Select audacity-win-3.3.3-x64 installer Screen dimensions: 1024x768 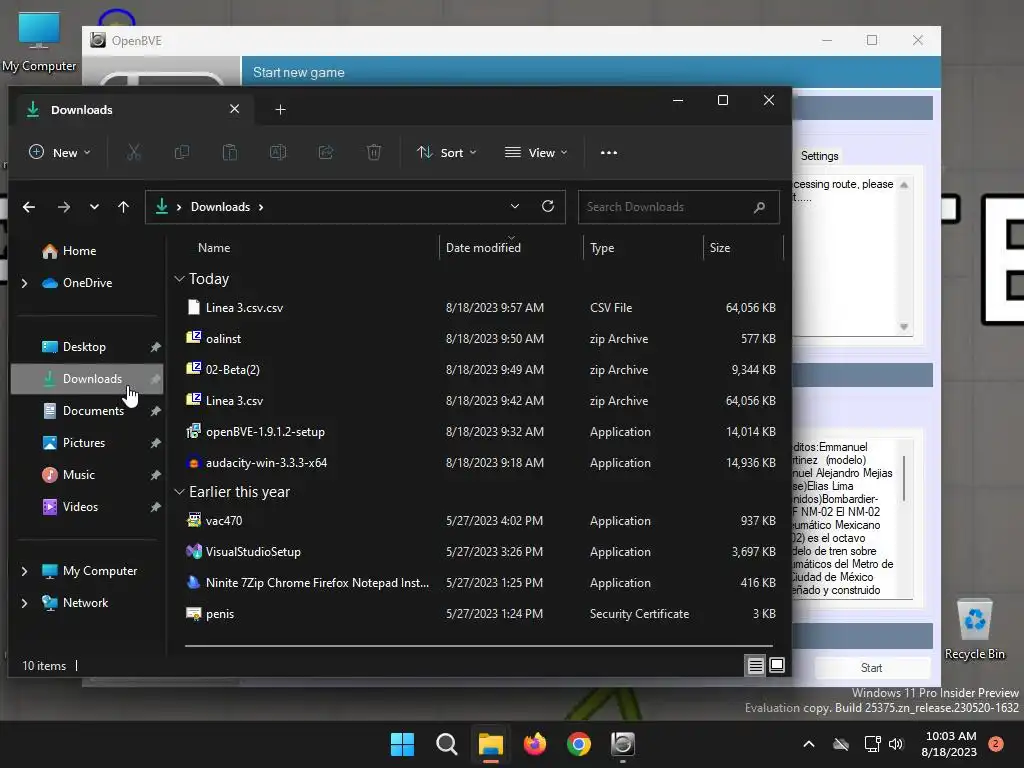click(x=481, y=463)
